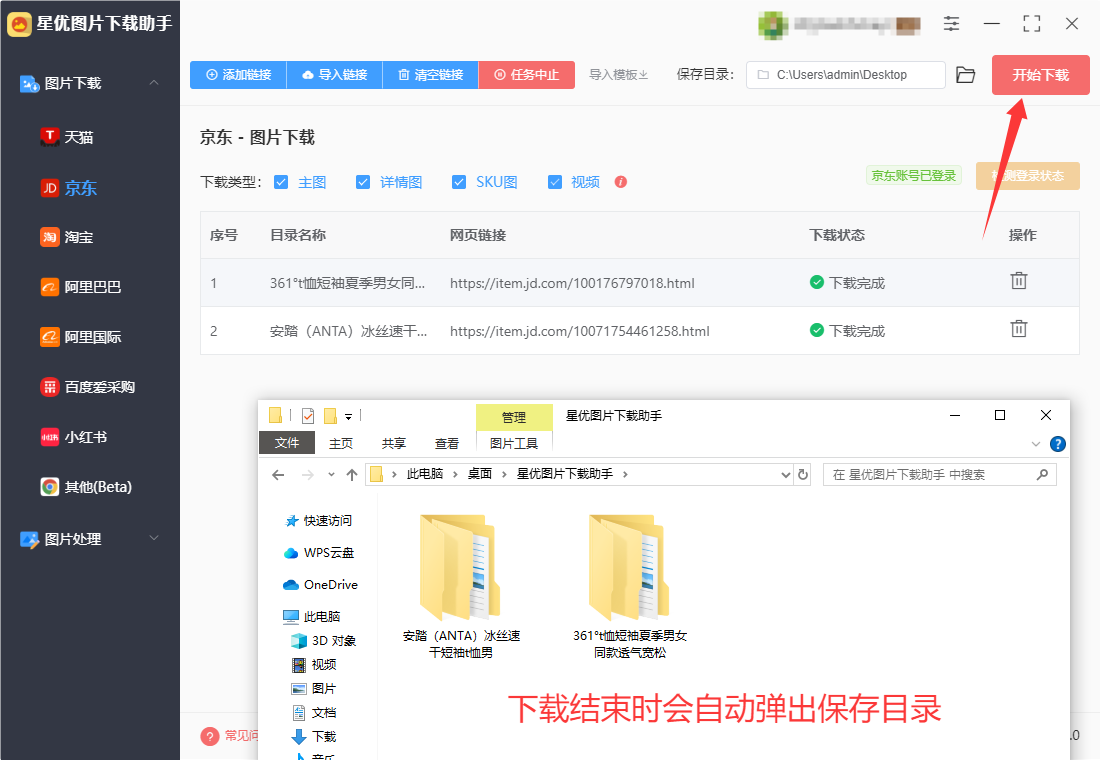This screenshot has height=760, width=1100.
Task: Open the 百度爱采购 sidebar entry
Action: [88, 387]
